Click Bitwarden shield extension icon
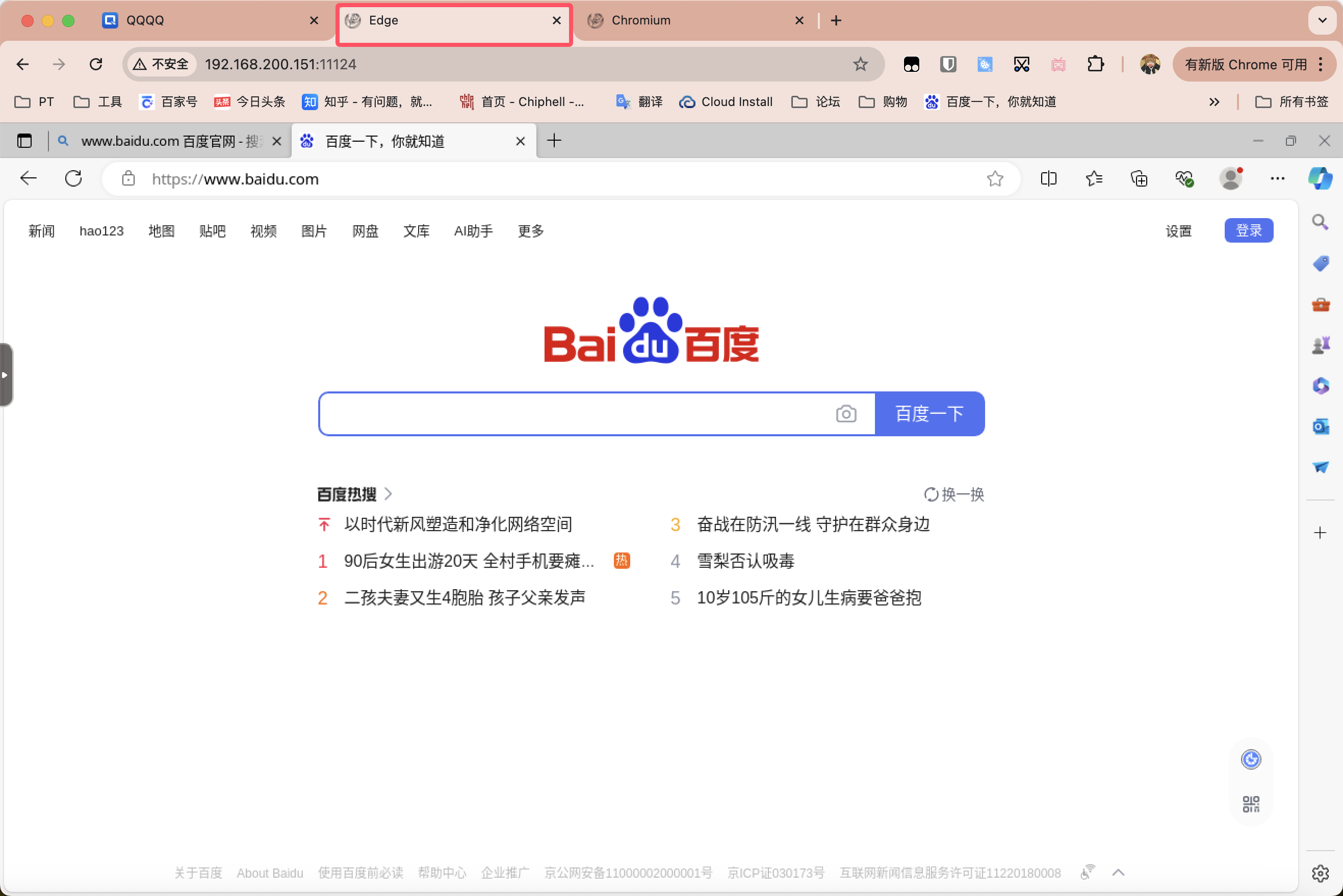 tap(948, 64)
